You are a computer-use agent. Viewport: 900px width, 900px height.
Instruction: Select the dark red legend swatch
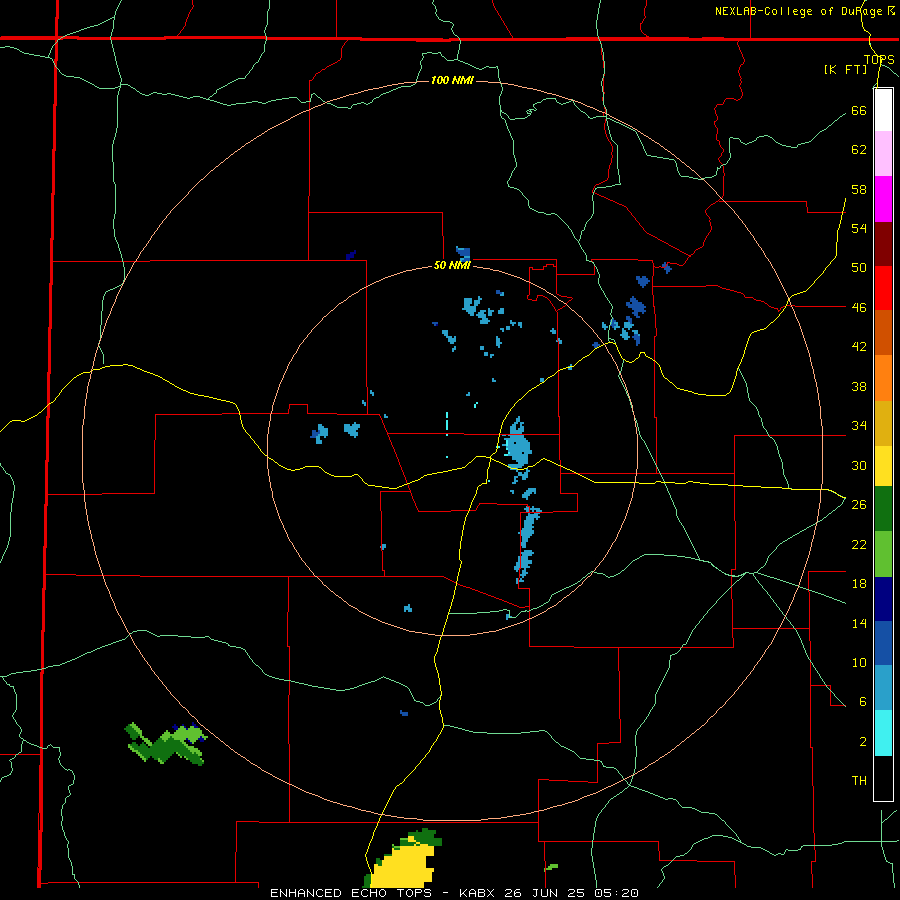click(x=883, y=243)
